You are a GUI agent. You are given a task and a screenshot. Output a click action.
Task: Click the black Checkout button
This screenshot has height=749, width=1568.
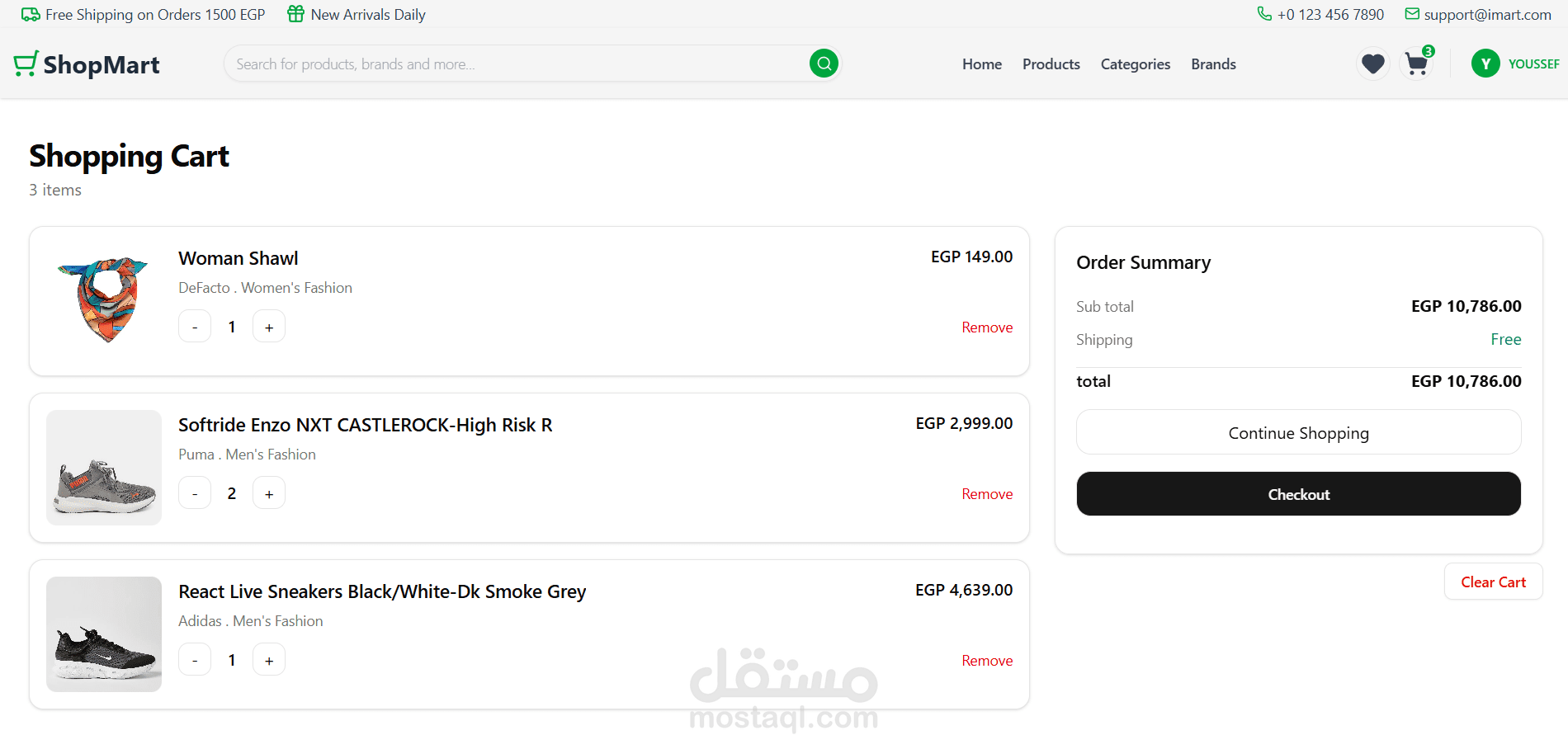(1298, 494)
